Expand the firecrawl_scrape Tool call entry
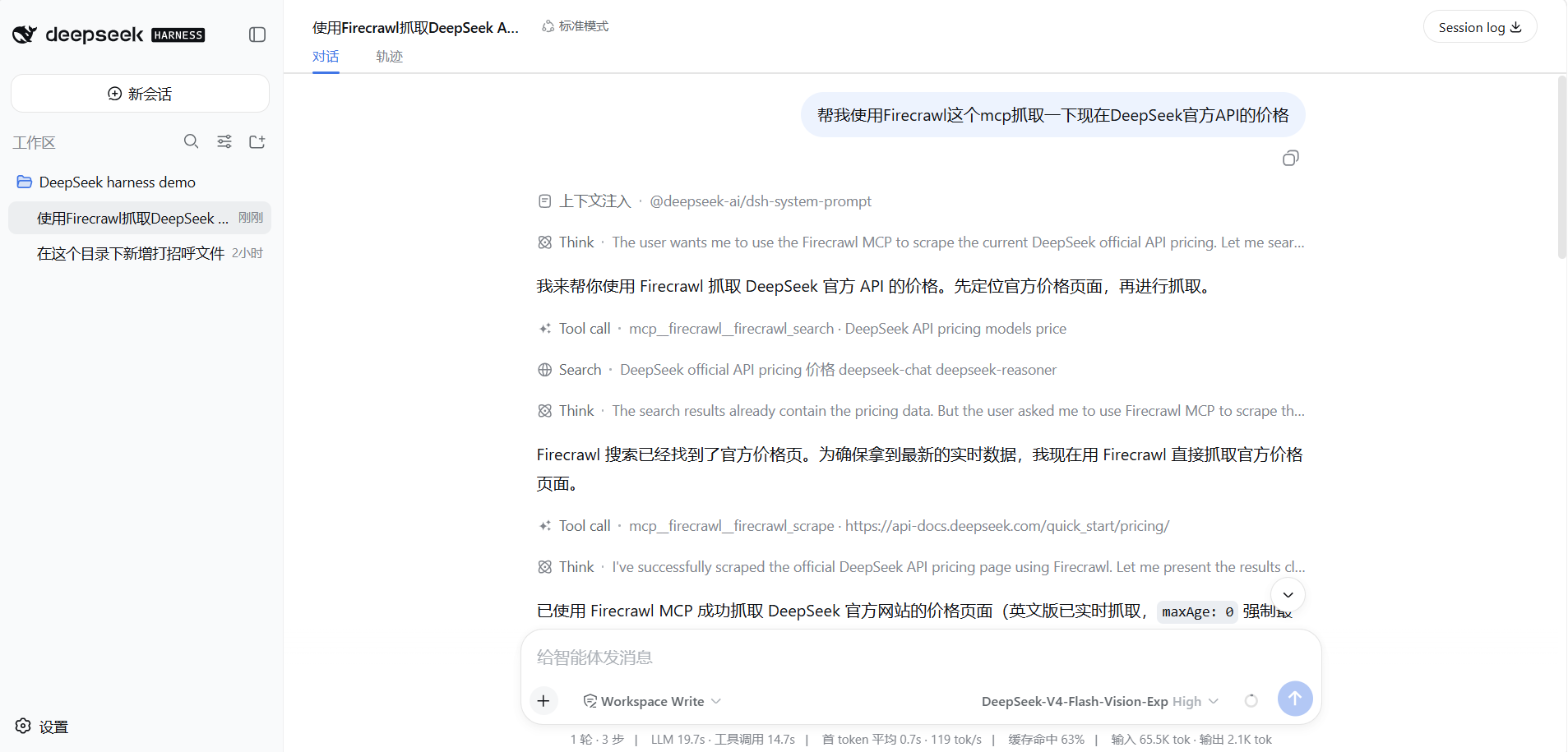The image size is (1568, 752). [x=853, y=526]
